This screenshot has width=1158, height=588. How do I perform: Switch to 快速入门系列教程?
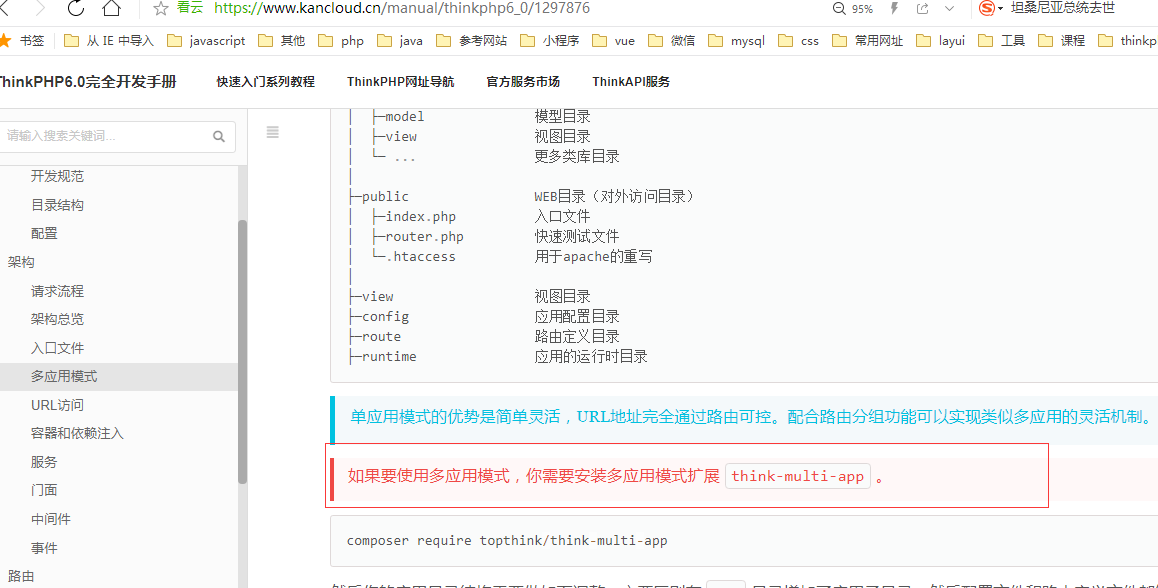pos(264,81)
